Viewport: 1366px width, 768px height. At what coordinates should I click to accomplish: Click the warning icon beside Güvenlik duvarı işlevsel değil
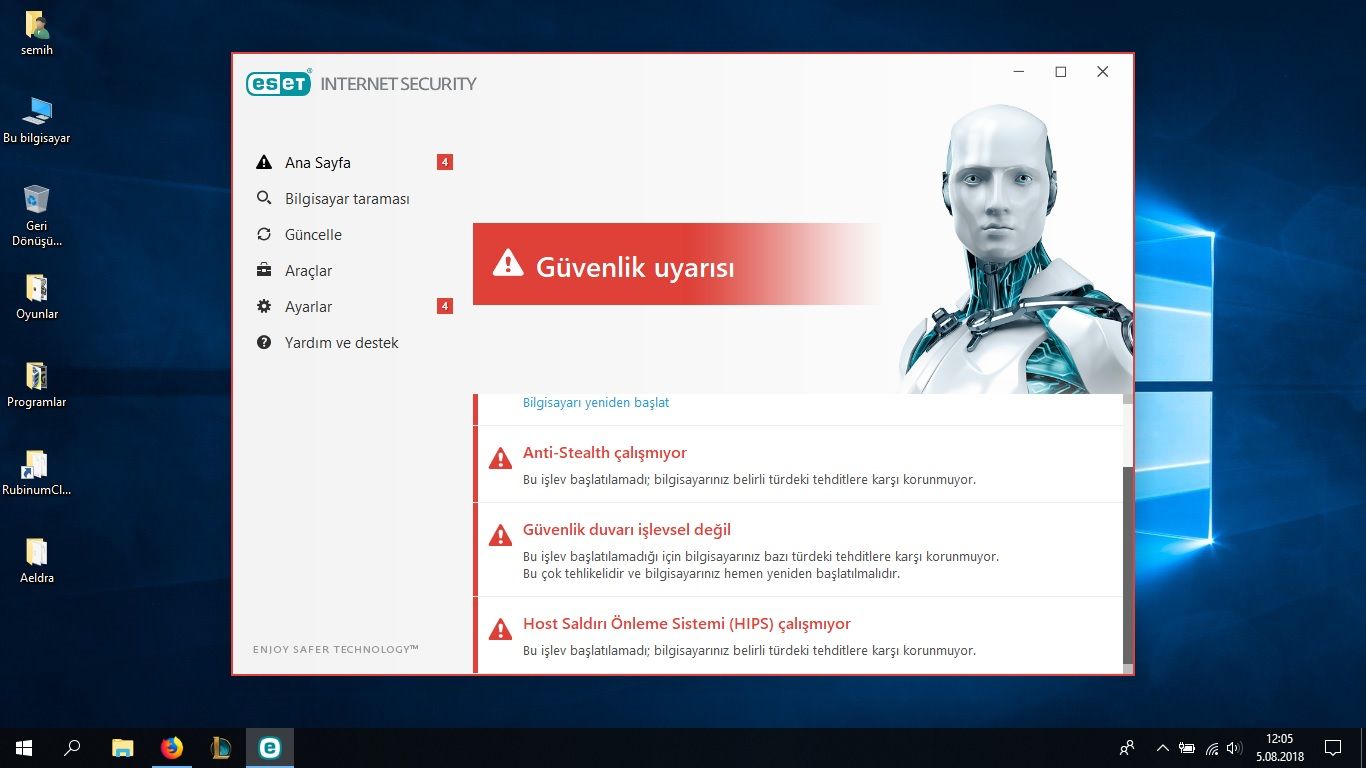click(500, 536)
